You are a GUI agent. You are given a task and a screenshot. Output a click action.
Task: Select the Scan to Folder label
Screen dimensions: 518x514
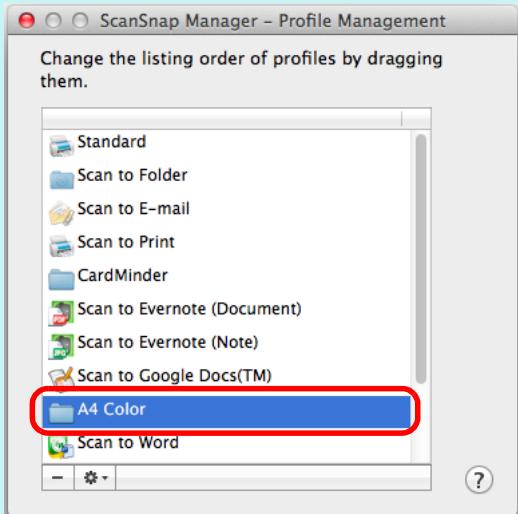(132, 175)
